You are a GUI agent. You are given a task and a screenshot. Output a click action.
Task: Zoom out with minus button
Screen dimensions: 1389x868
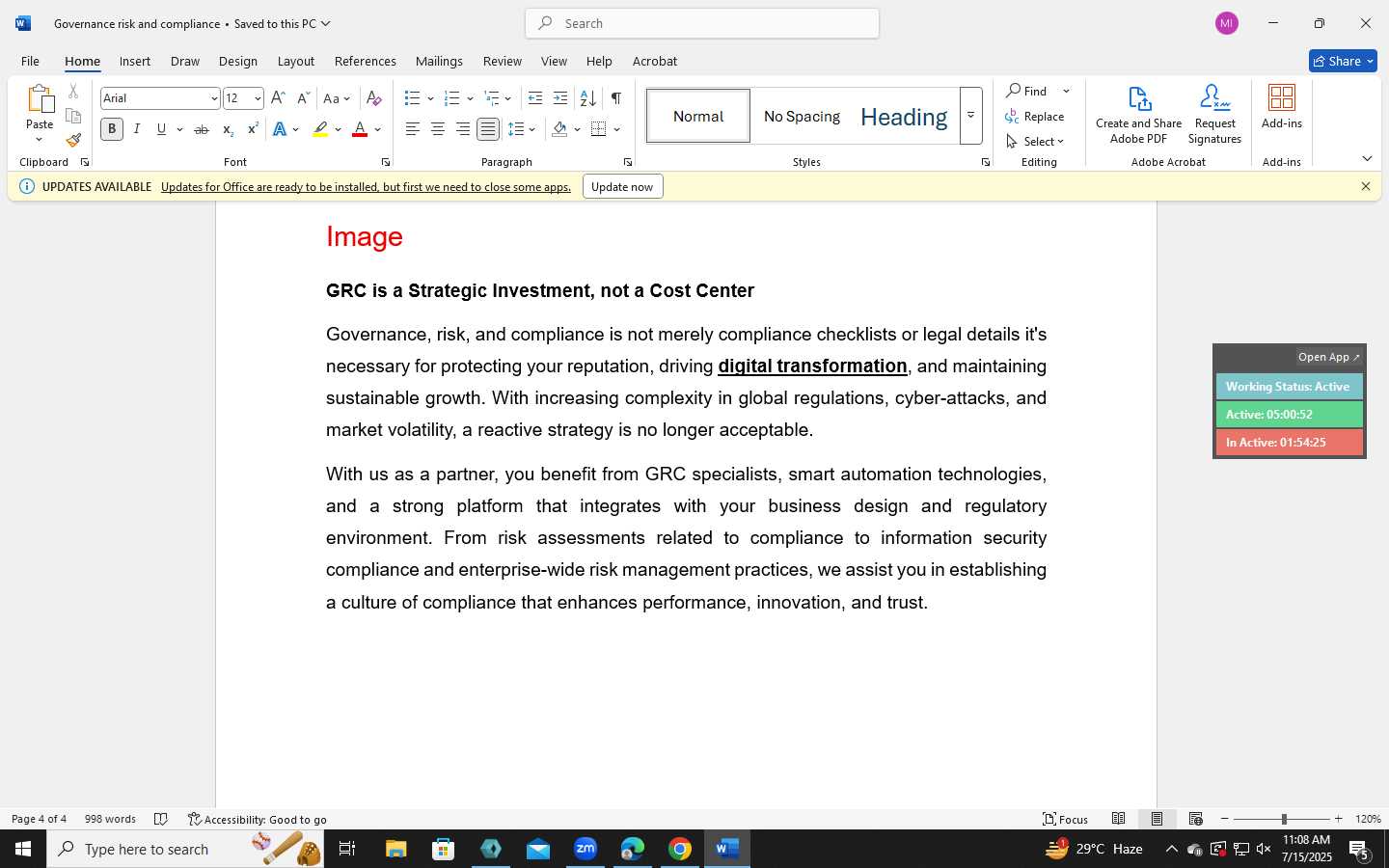tap(1225, 819)
